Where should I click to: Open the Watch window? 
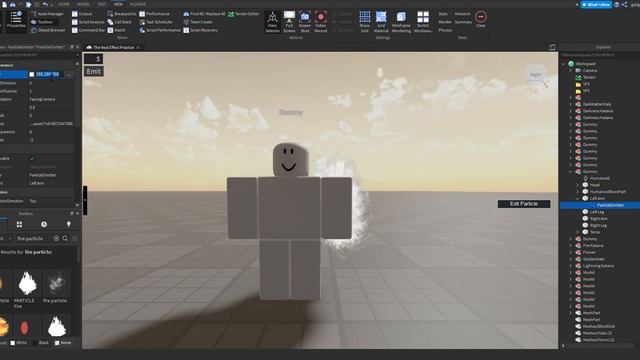click(117, 30)
